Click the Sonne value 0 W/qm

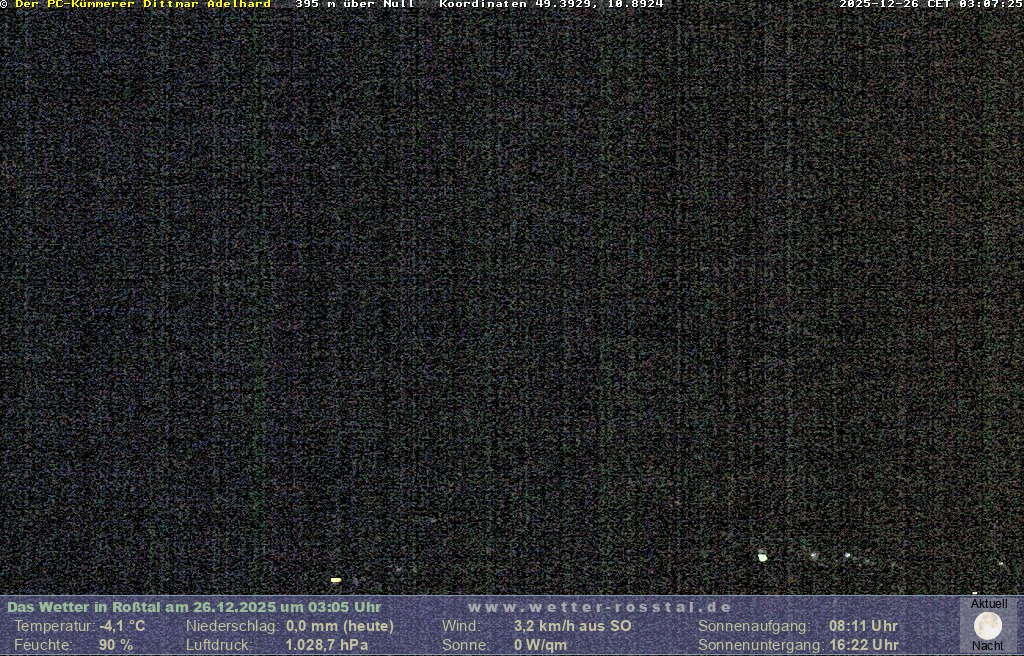(x=540, y=645)
